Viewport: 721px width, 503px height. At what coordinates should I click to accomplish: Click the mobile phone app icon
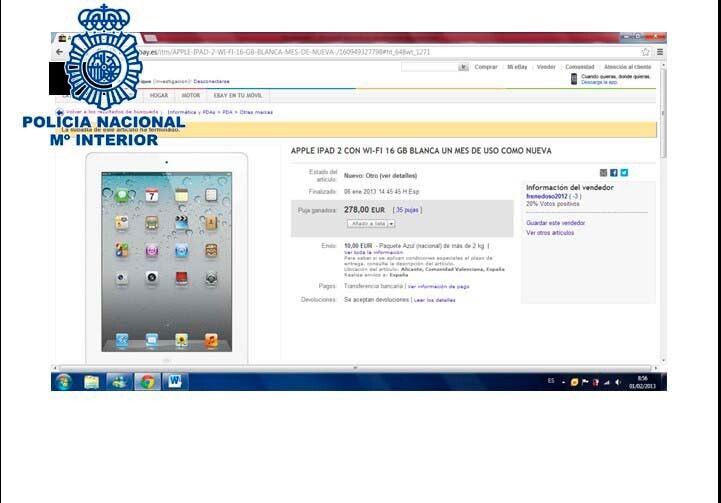pos(574,78)
